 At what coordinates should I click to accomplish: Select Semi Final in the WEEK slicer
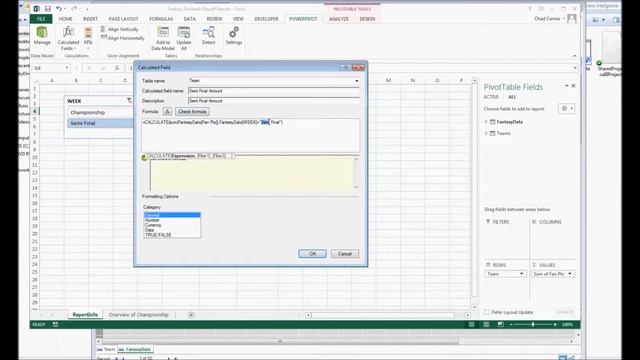(x=99, y=123)
